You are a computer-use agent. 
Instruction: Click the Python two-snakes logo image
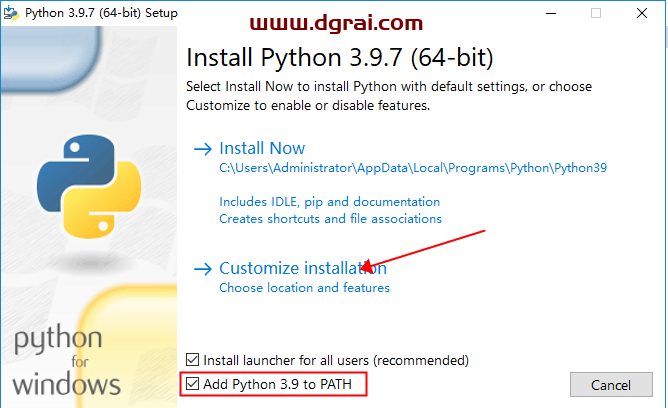[89, 187]
